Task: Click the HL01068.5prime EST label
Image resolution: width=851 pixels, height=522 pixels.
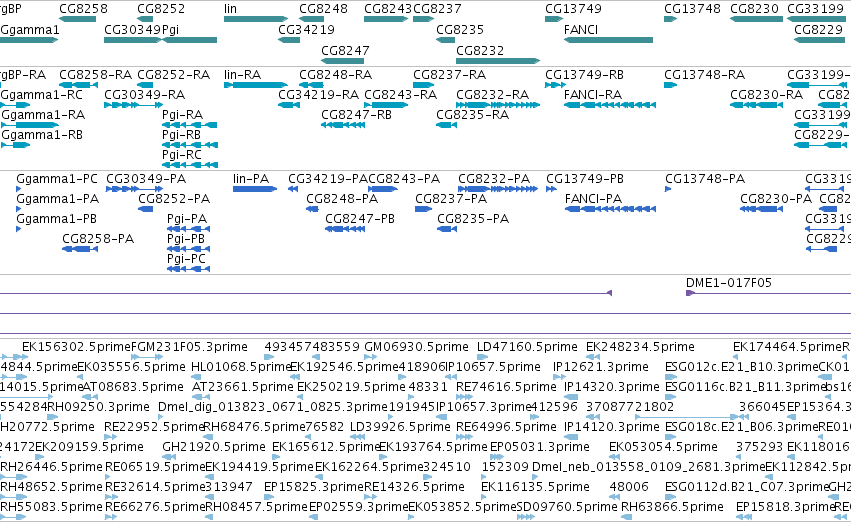Action: (x=242, y=367)
